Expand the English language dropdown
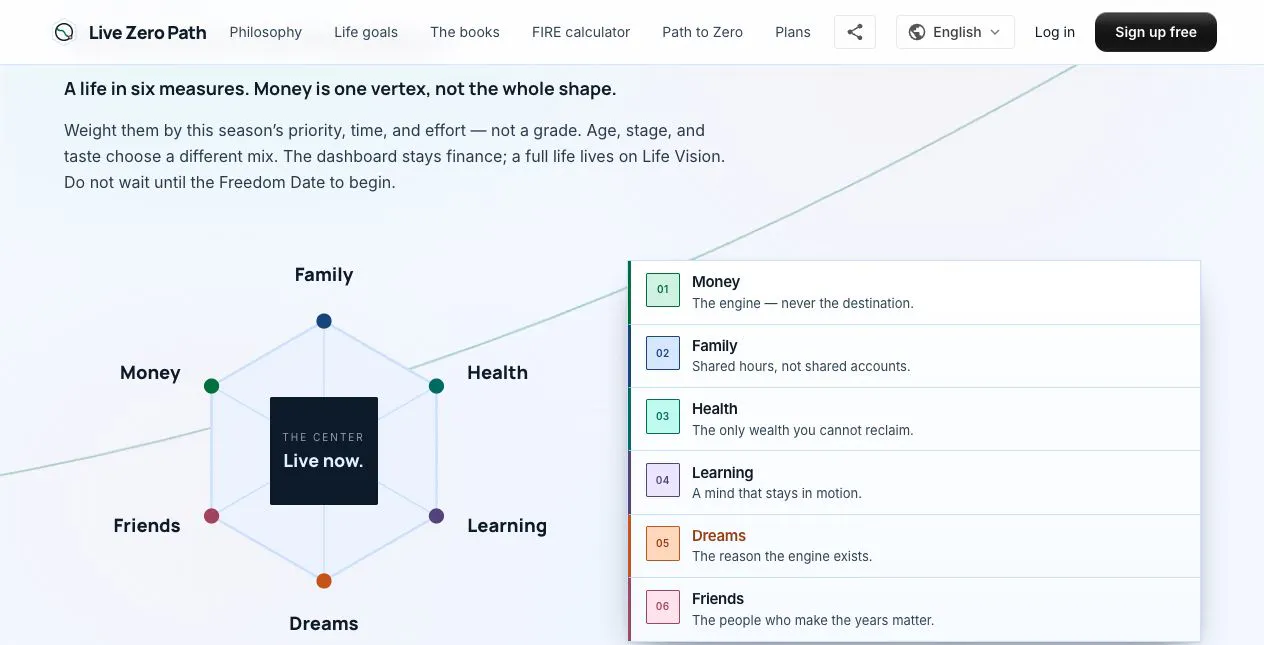1264x645 pixels. pyautogui.click(x=955, y=32)
